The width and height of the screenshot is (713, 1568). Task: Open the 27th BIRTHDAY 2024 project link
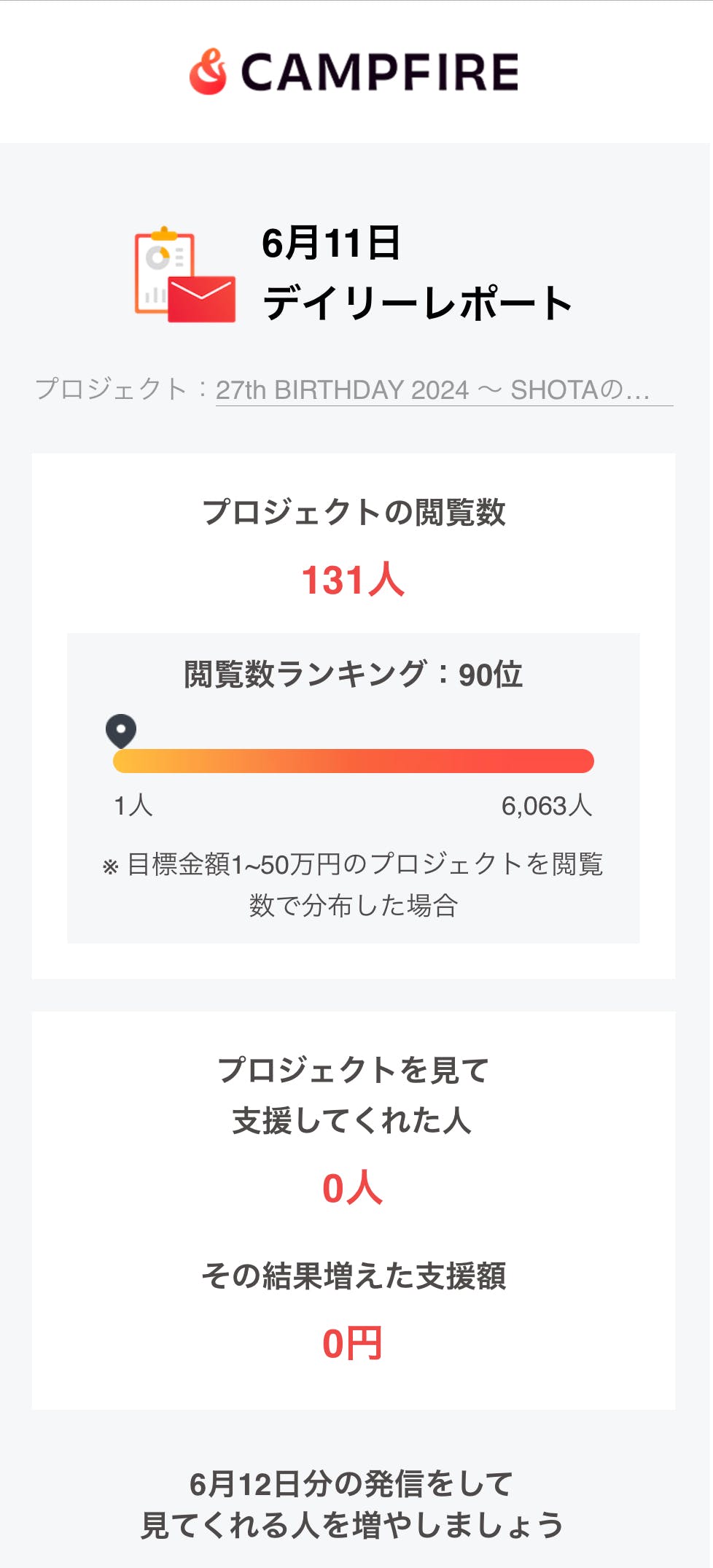point(433,390)
